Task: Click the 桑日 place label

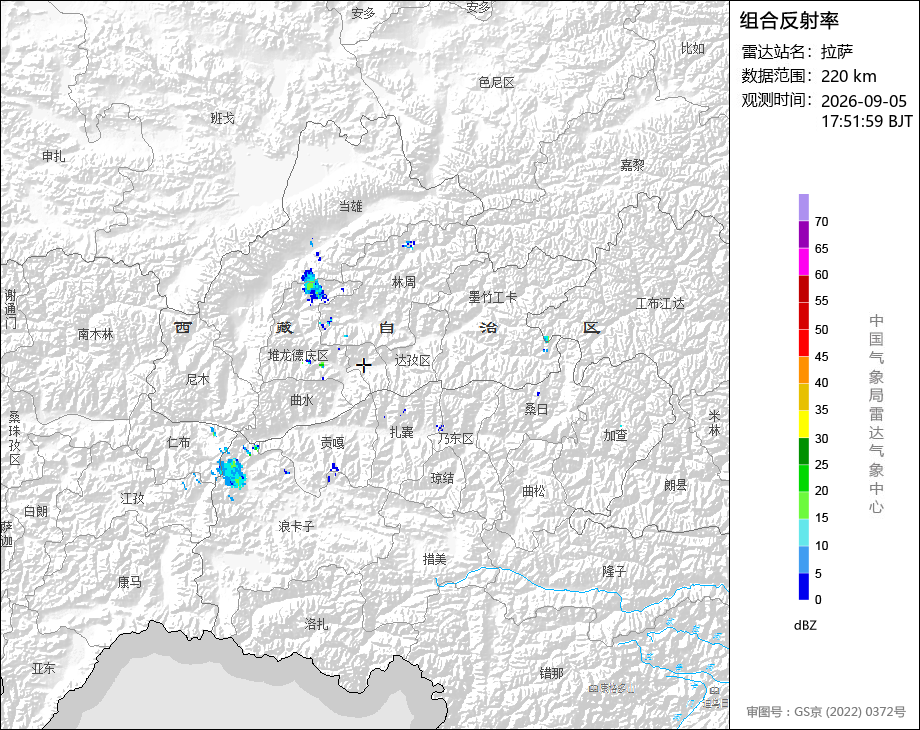Action: 536,409
